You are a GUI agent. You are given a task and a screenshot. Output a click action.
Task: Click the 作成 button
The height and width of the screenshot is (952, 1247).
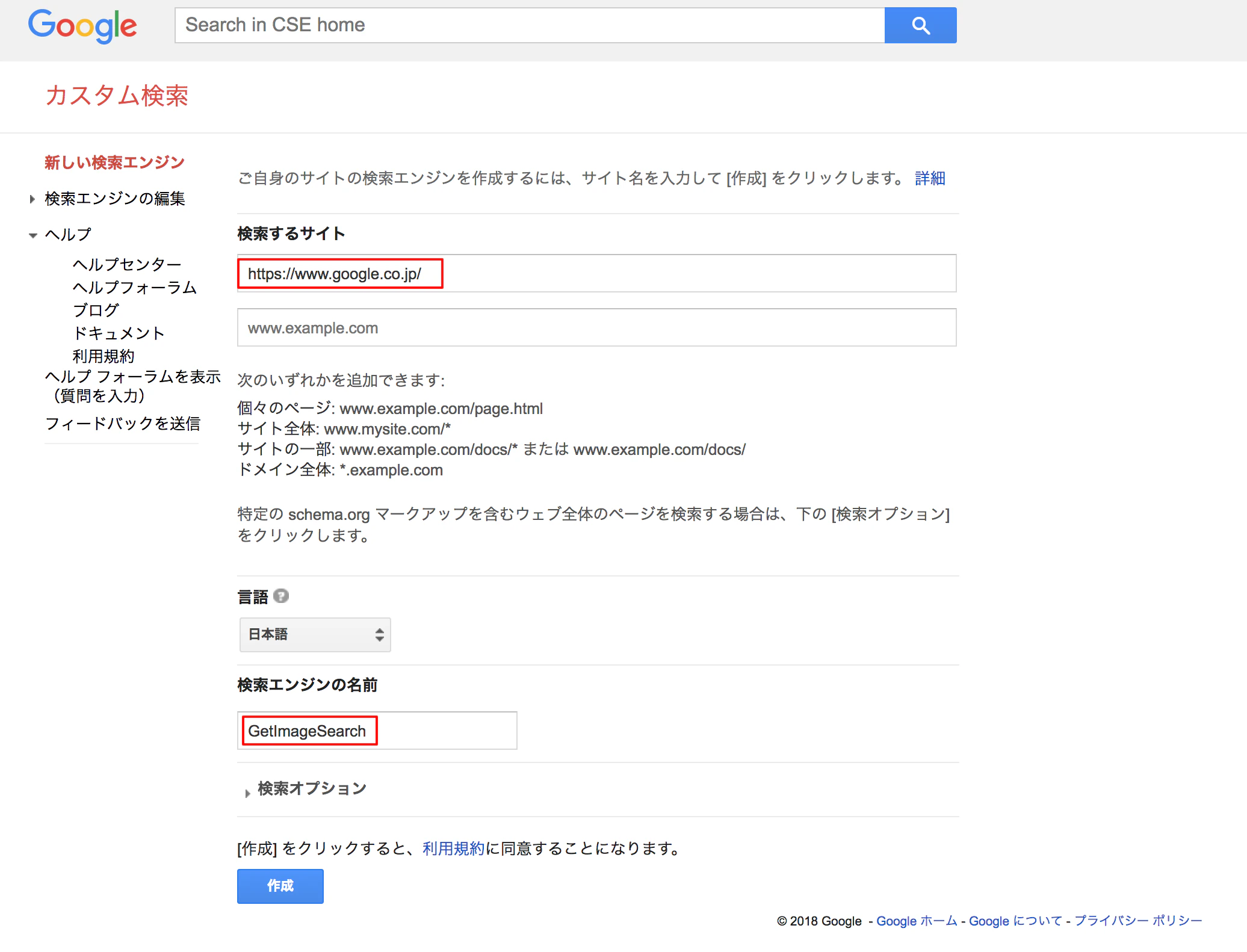pyautogui.click(x=280, y=886)
